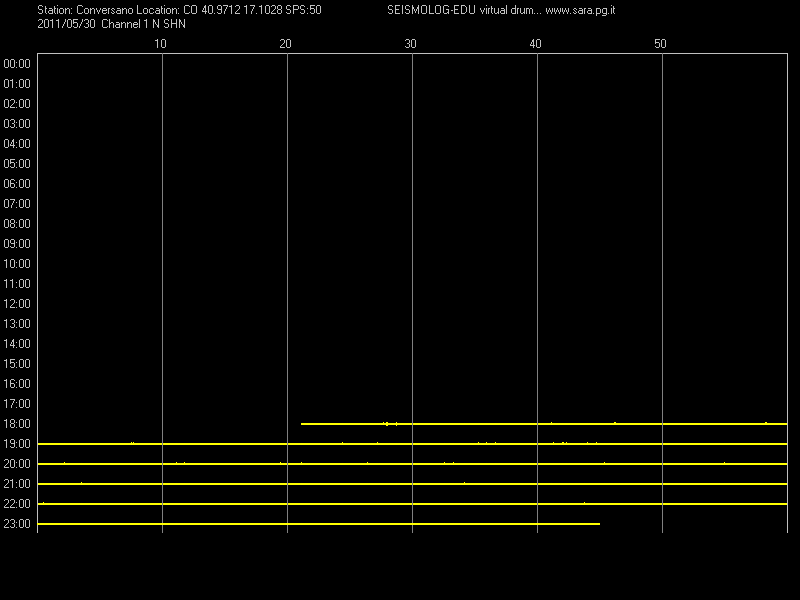
Task: Click the minute 20 axis label
Action: point(285,44)
